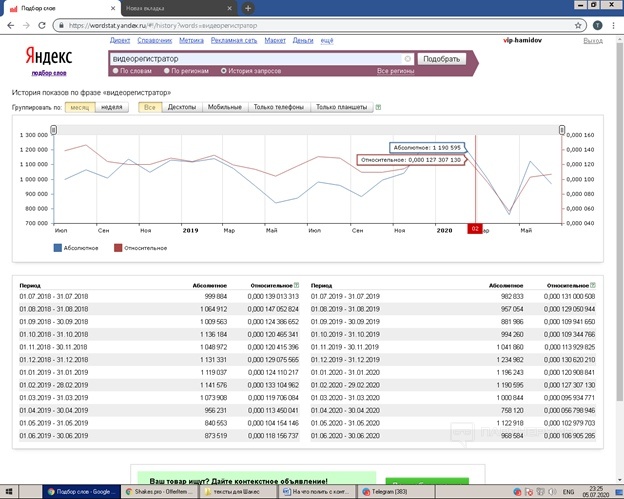This screenshot has height=499, width=624.
Task: Open Telegram from the taskbar
Action: (x=398, y=491)
